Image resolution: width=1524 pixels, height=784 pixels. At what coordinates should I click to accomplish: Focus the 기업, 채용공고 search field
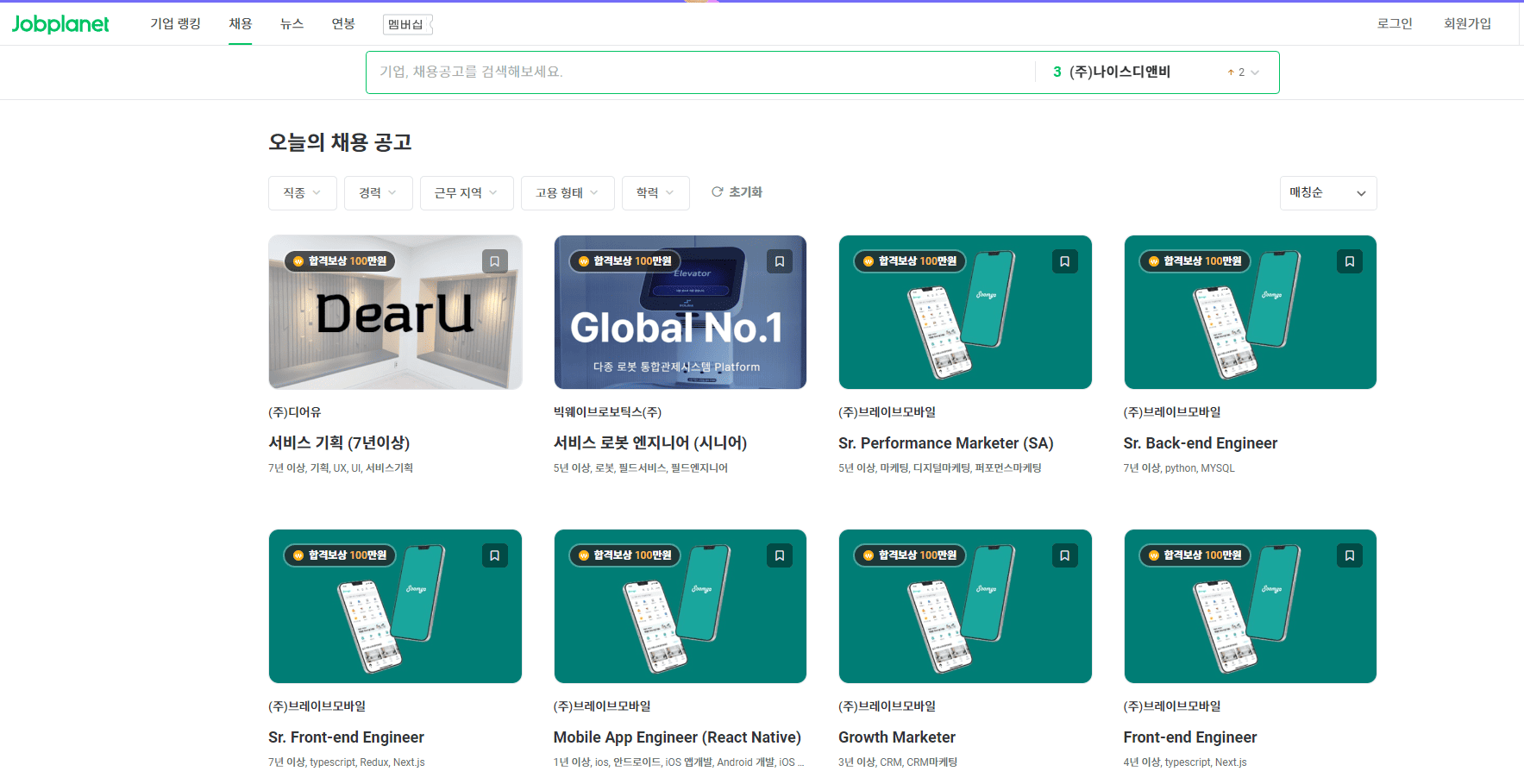700,72
